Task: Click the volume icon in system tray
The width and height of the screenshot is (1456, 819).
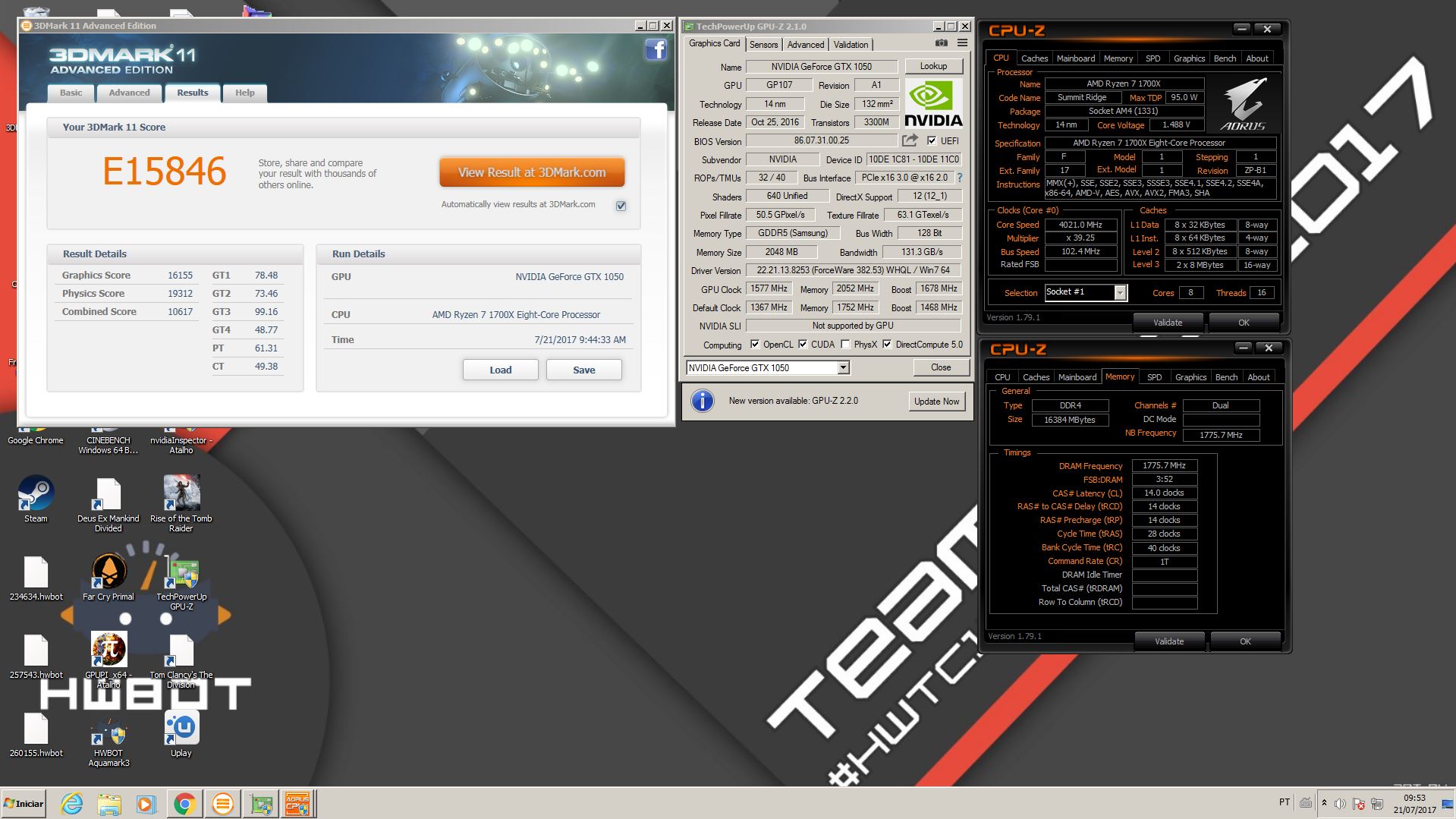Action: [1340, 803]
